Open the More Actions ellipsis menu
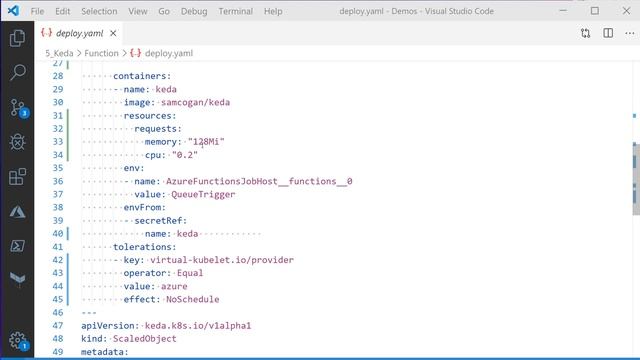 click(629, 33)
